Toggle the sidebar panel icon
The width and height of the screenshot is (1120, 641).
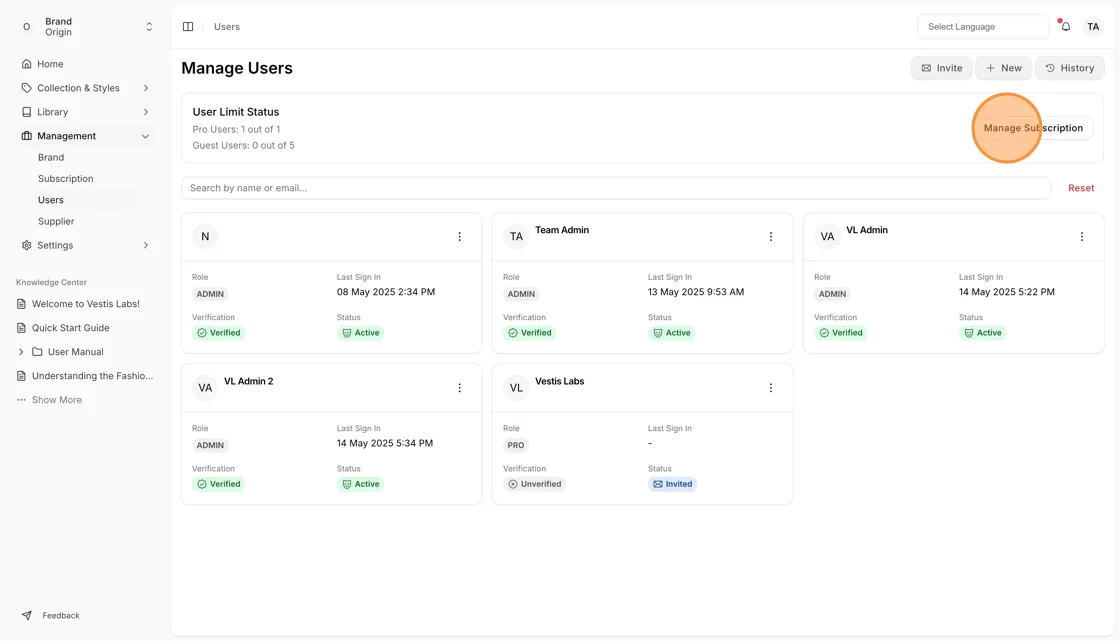[188, 26]
